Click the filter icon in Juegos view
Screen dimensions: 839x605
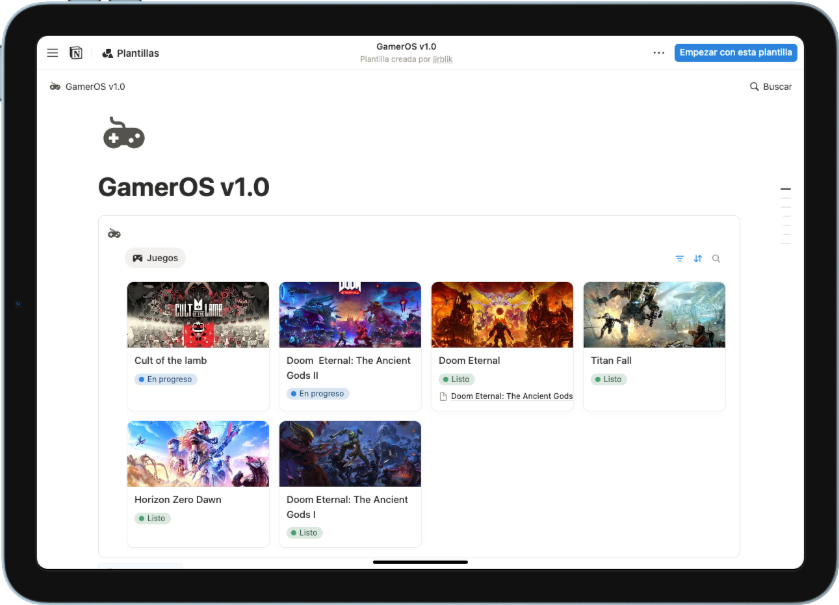[680, 259]
